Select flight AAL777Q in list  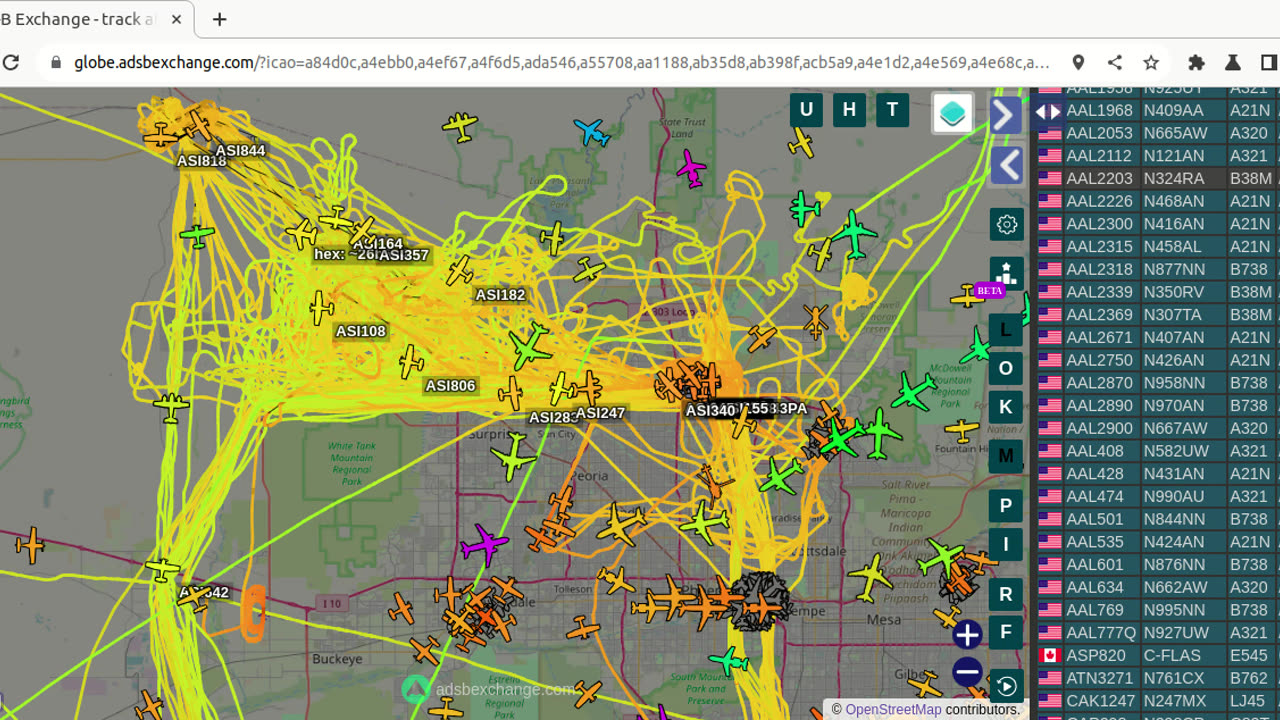click(x=1101, y=633)
